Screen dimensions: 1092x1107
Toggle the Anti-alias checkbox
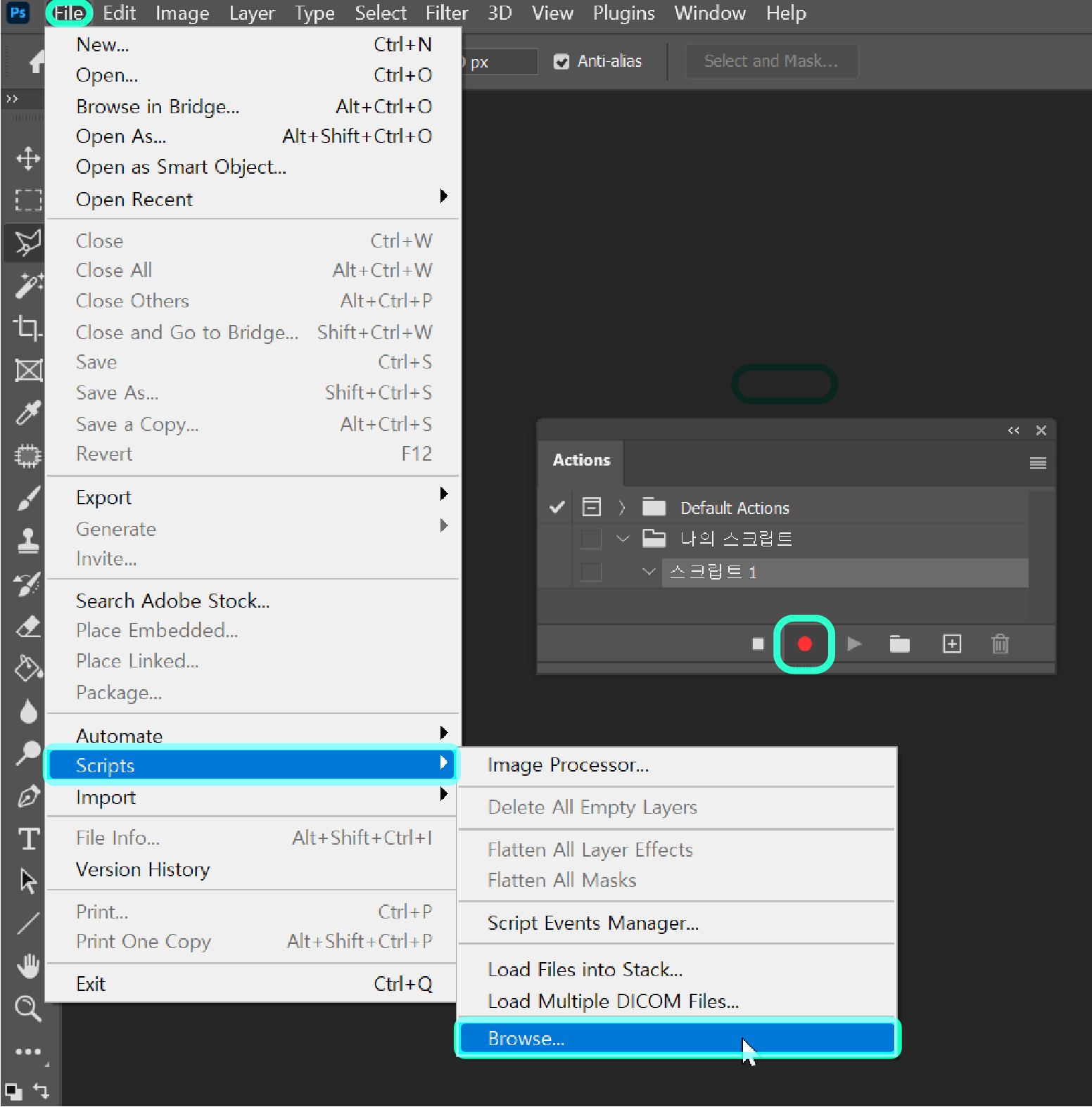click(561, 62)
